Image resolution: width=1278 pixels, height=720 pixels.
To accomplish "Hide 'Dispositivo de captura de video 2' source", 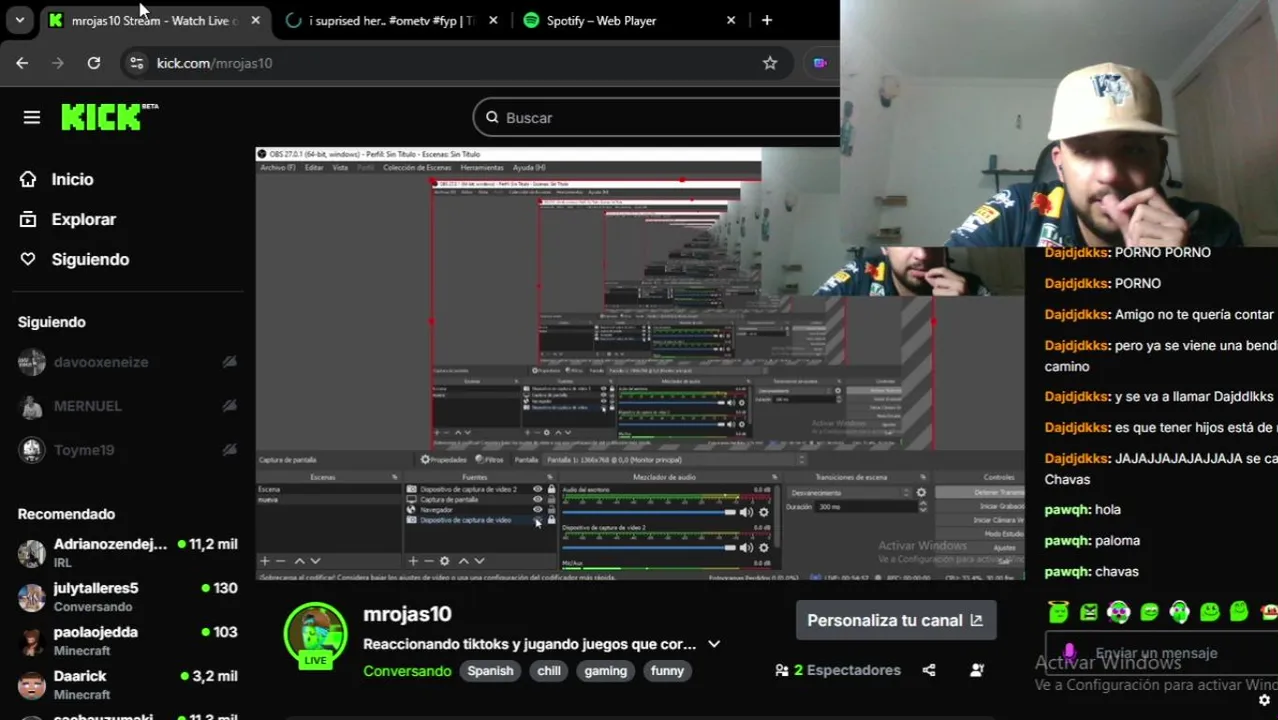I will pos(538,489).
